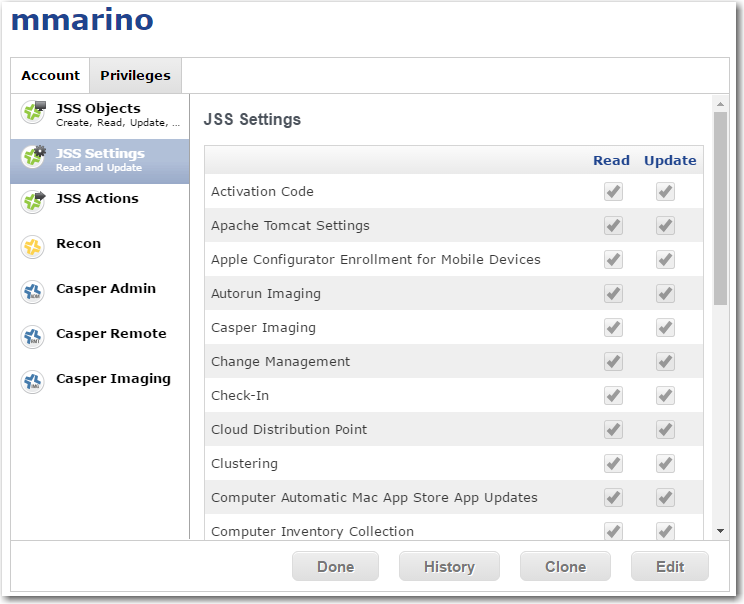This screenshot has height=604, width=744.
Task: Toggle Read checkbox for Check-In
Action: pyautogui.click(x=613, y=396)
